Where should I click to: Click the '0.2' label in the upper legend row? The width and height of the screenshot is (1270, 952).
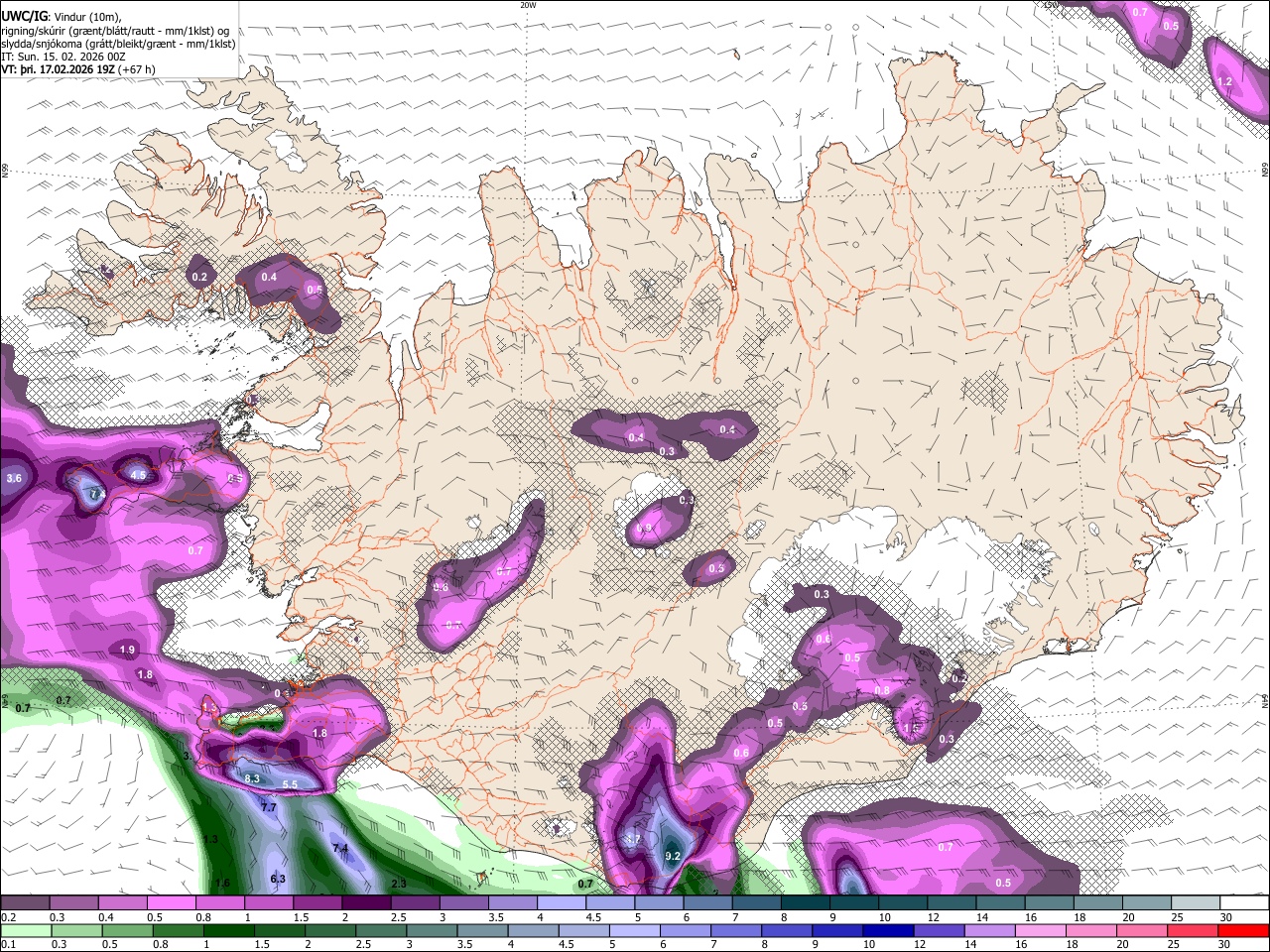9,917
